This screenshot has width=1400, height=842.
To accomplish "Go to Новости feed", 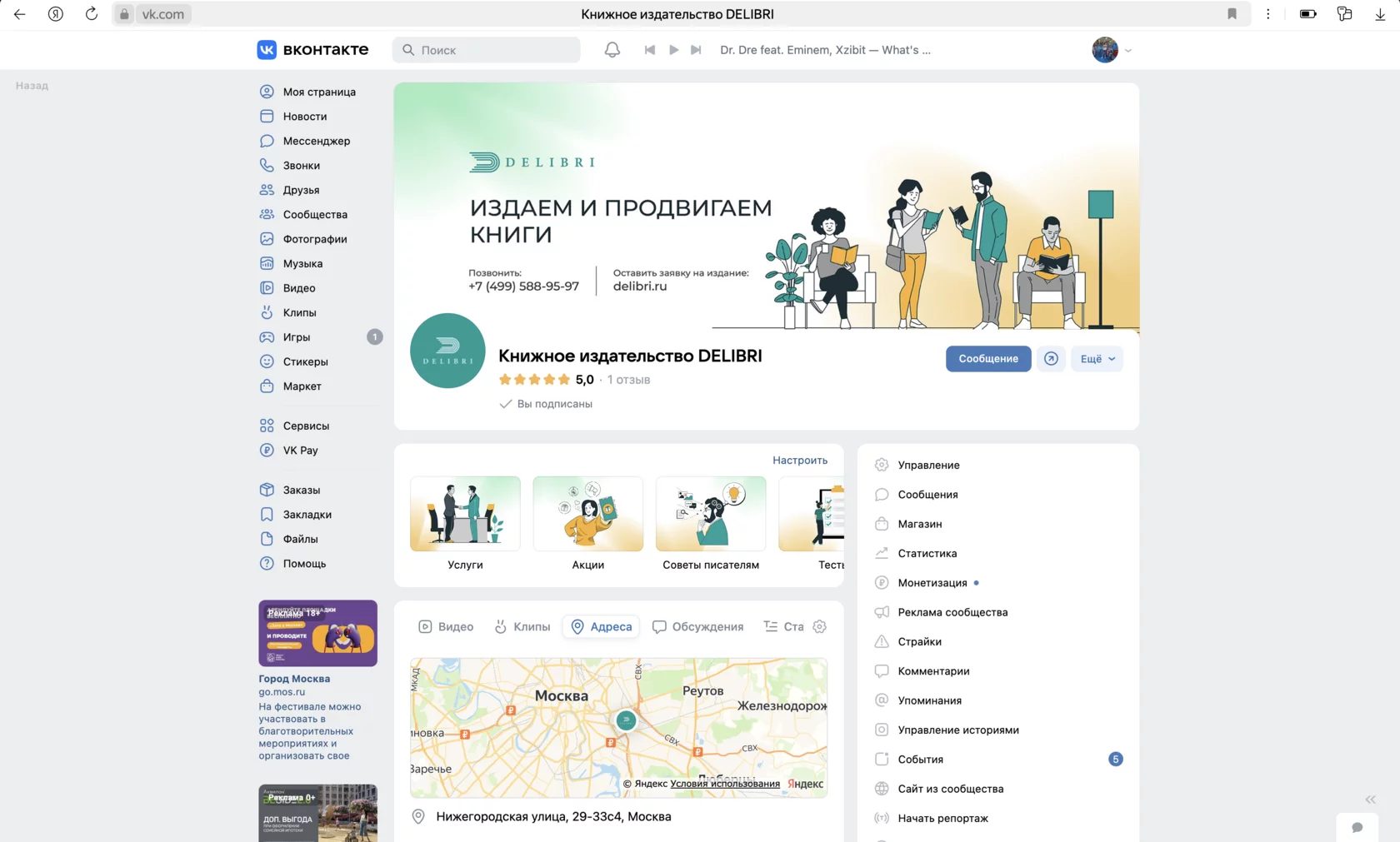I will (305, 117).
